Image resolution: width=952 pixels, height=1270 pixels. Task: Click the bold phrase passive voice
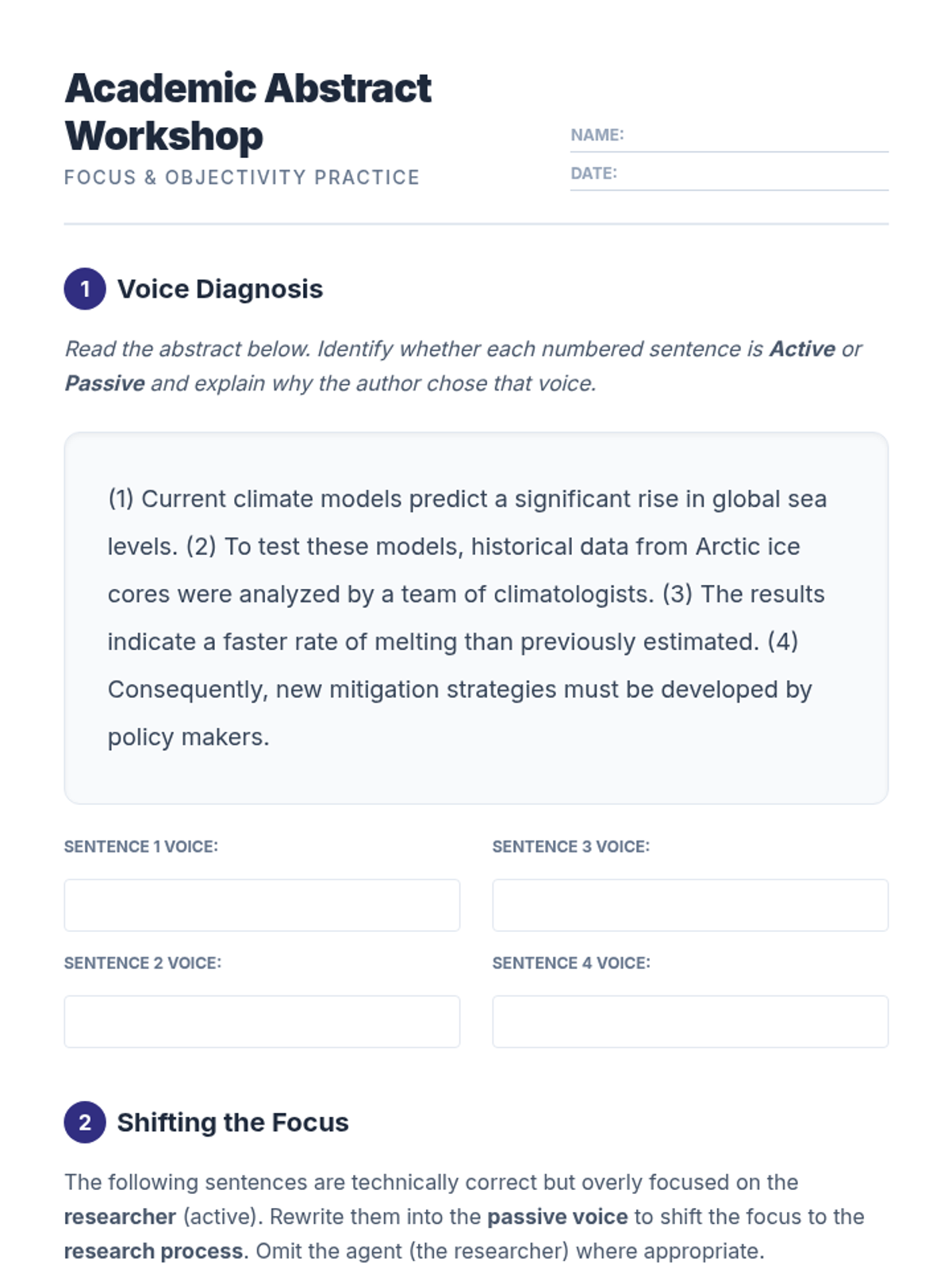(557, 1217)
